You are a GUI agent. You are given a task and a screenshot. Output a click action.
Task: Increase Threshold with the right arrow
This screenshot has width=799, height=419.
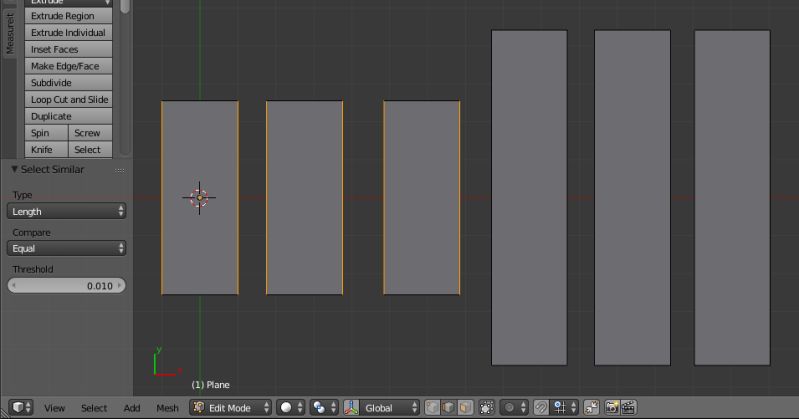click(119, 285)
